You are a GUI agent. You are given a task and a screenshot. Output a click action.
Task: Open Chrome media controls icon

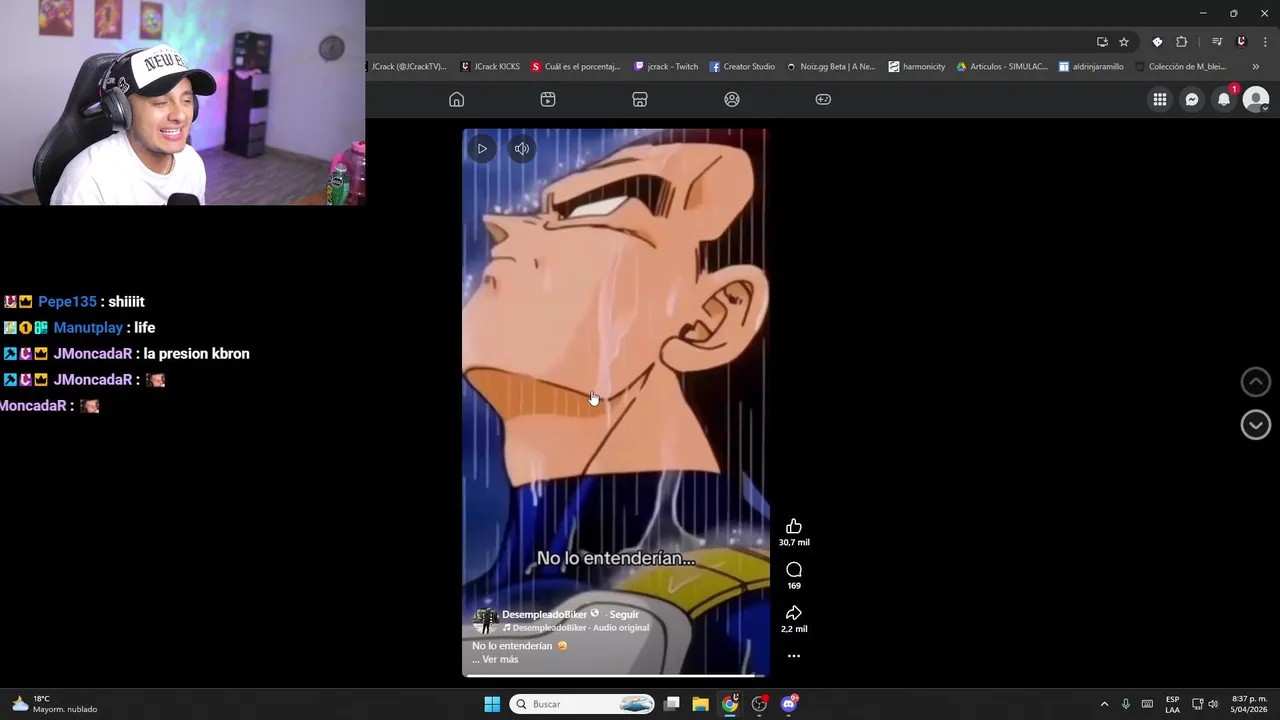pos(1217,42)
